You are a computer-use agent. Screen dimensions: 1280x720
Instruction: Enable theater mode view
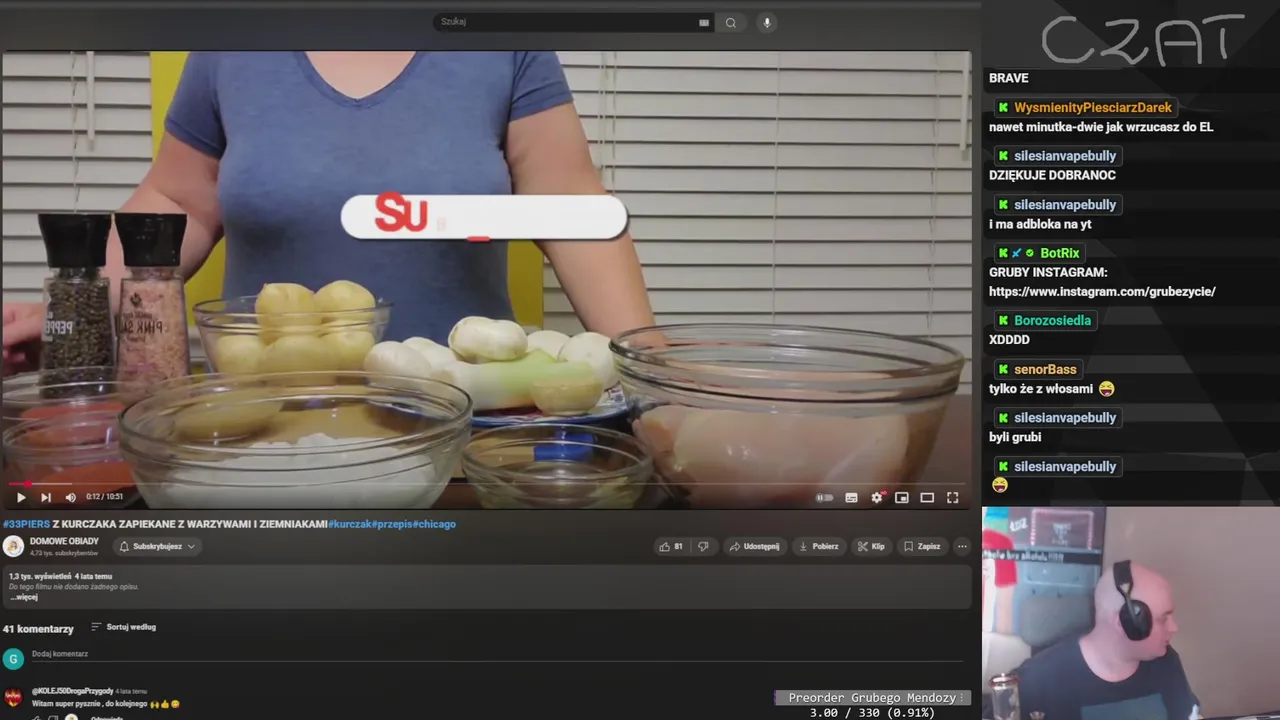(x=927, y=497)
